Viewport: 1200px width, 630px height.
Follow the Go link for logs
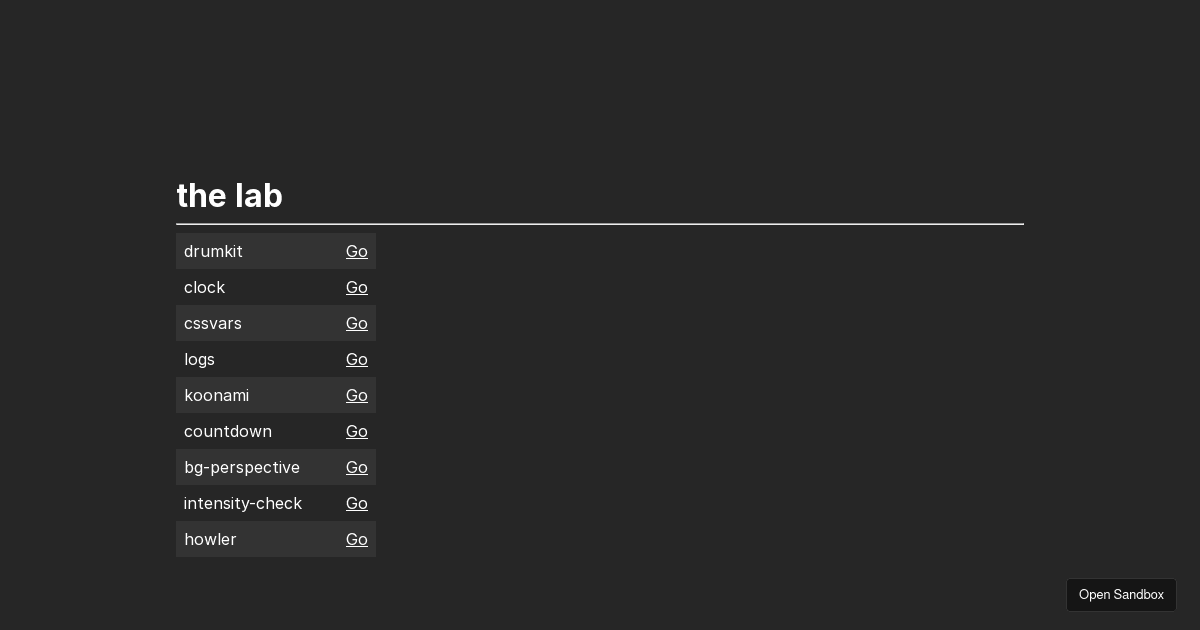tap(357, 359)
